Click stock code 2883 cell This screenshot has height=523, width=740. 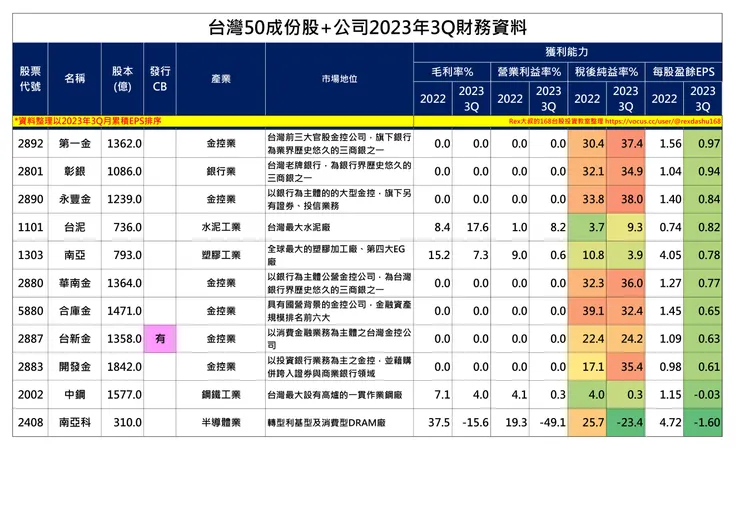click(x=30, y=366)
